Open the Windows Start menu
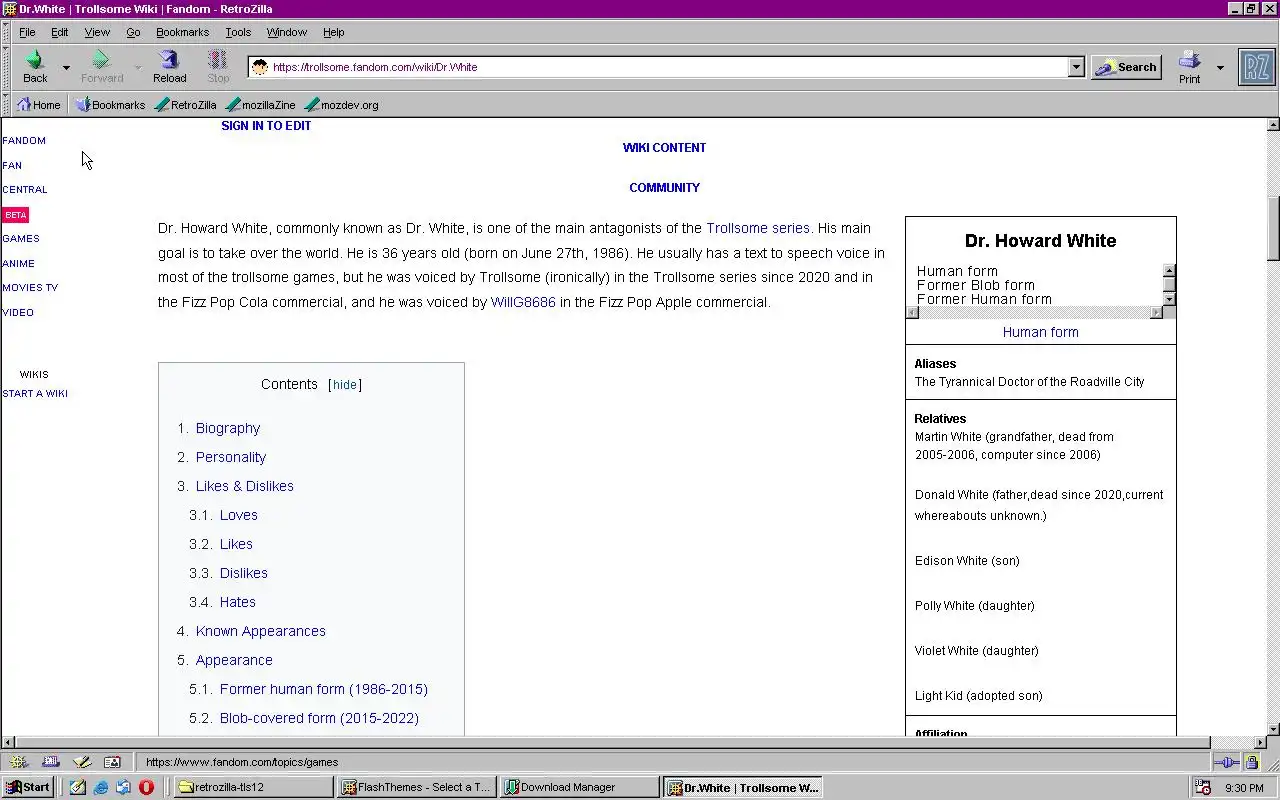The height and width of the screenshot is (800, 1280). [x=27, y=787]
